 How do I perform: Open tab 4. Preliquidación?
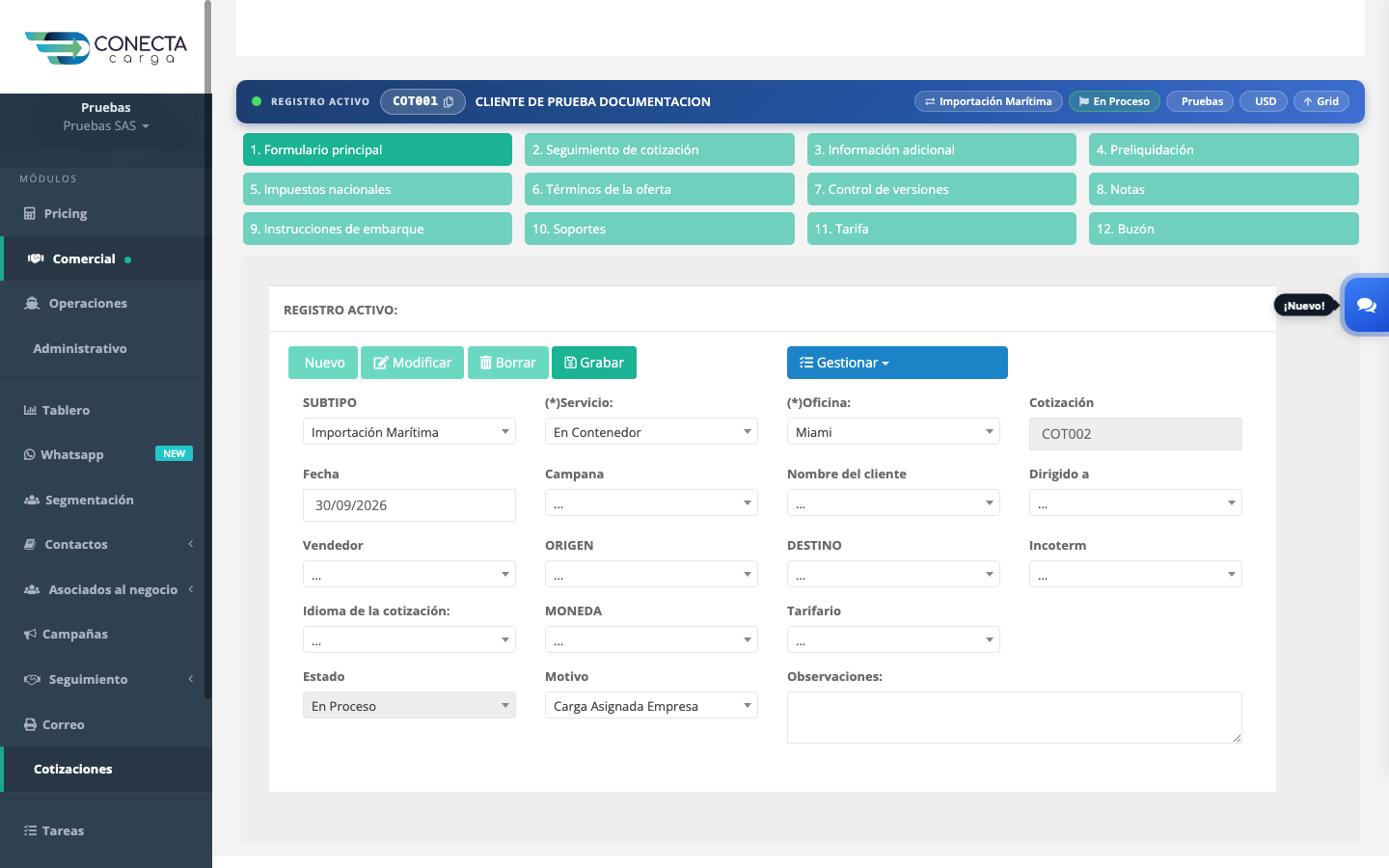[x=1224, y=149]
